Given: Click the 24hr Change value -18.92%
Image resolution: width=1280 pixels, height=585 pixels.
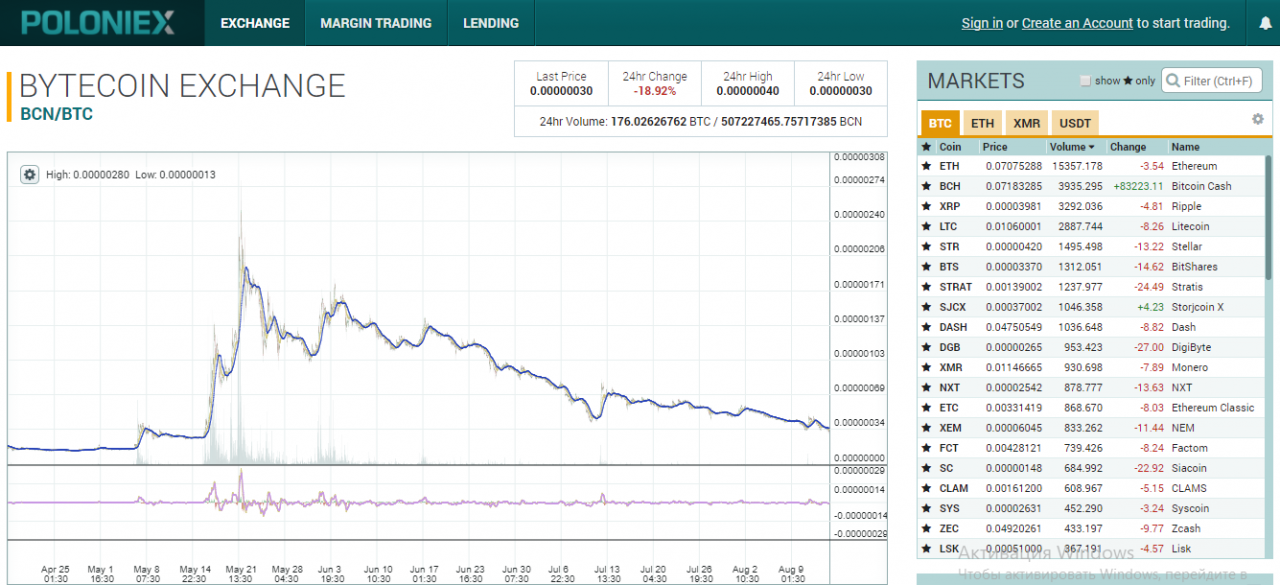Looking at the screenshot, I should pos(655,91).
